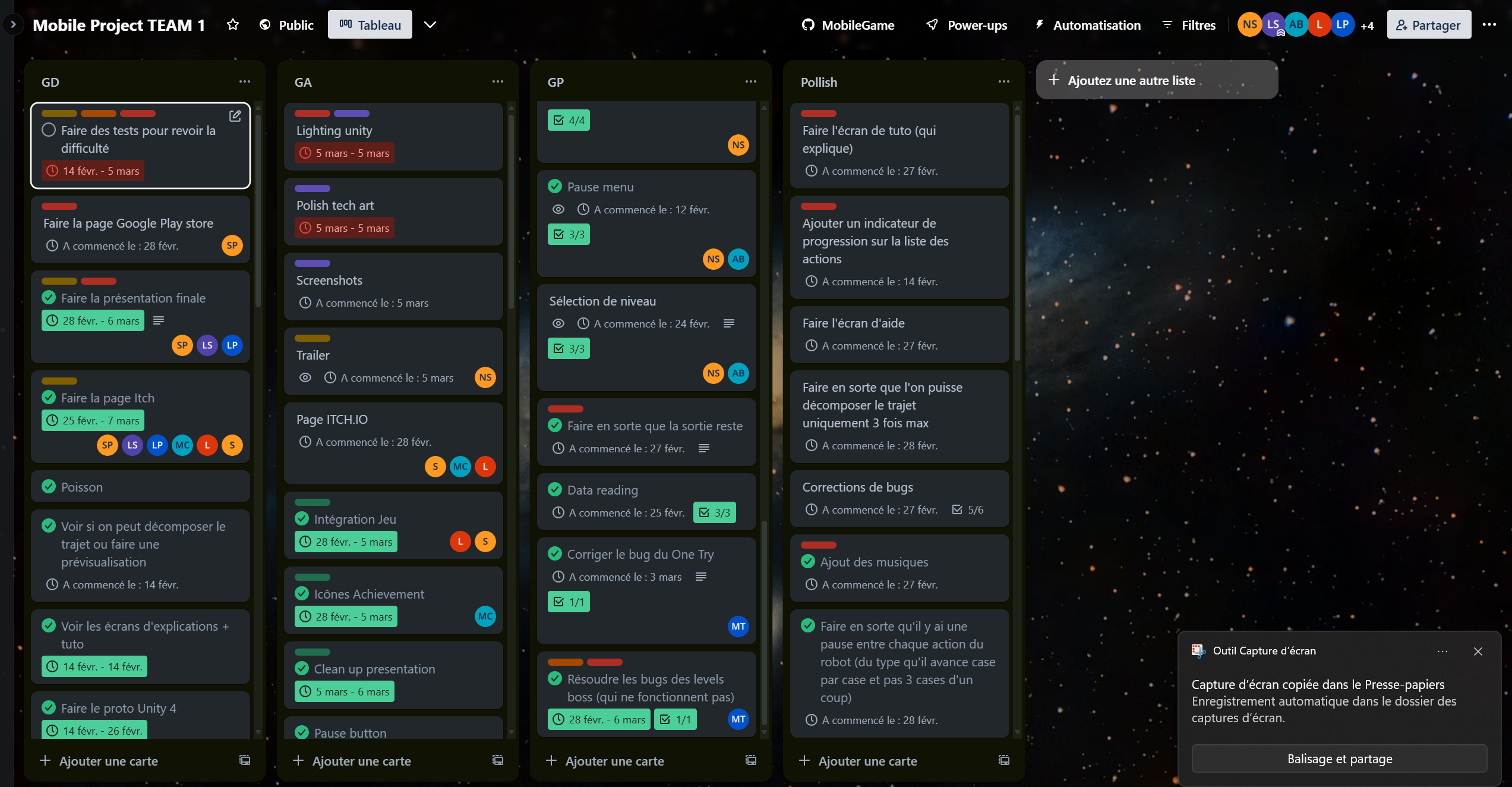
Task: Click the edit pencil on 'Faire des tests' card
Action: tap(235, 117)
